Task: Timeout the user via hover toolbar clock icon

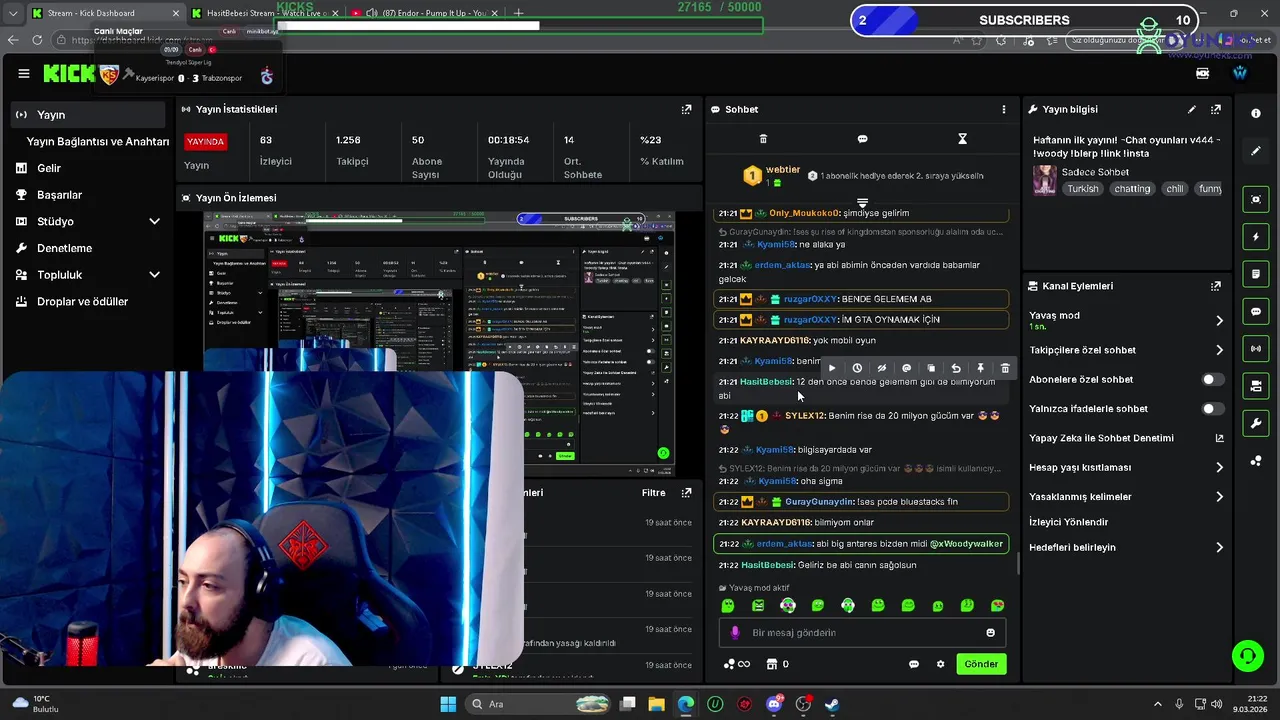Action: [x=857, y=368]
